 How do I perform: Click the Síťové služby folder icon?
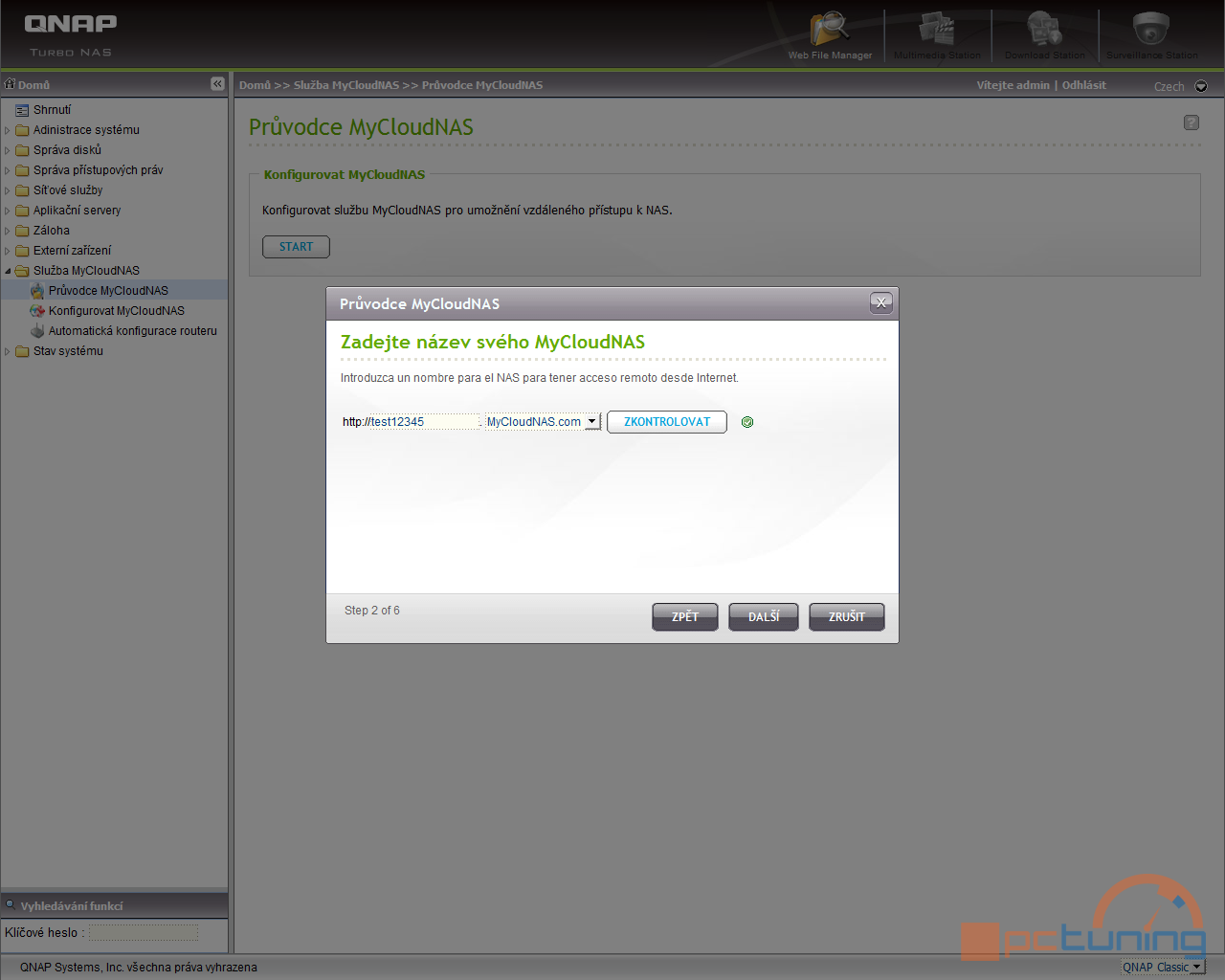[22, 190]
